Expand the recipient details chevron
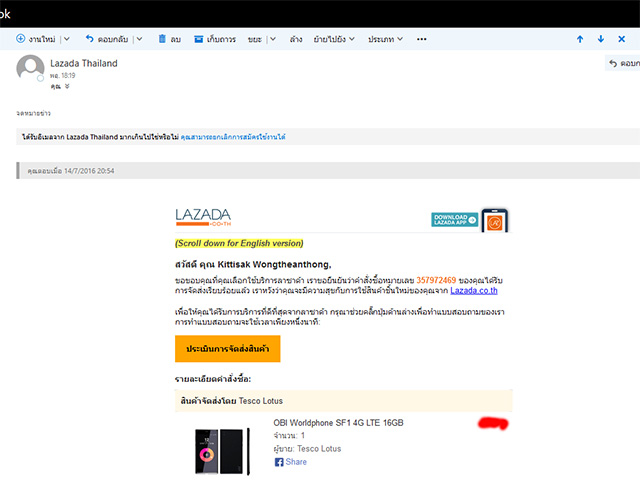Screen dimensions: 640x481 click(67, 86)
